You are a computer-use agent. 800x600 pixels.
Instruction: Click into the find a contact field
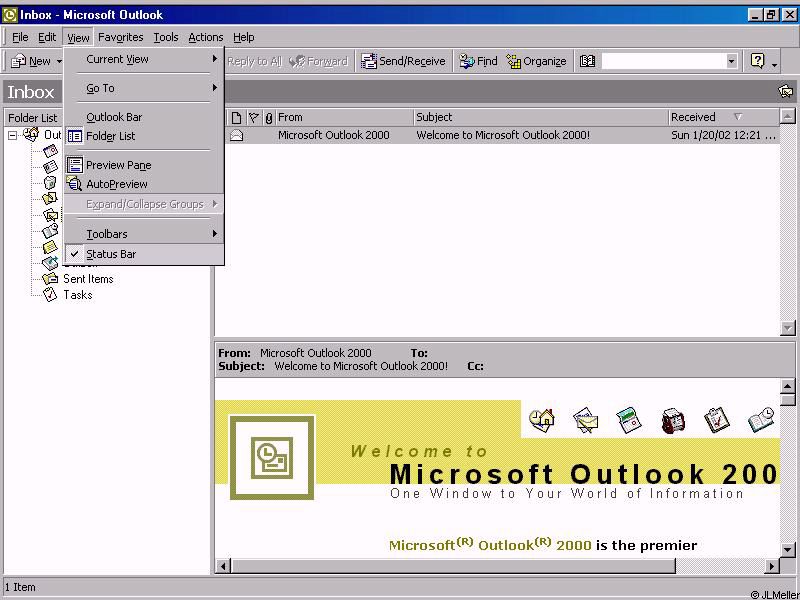pos(664,61)
